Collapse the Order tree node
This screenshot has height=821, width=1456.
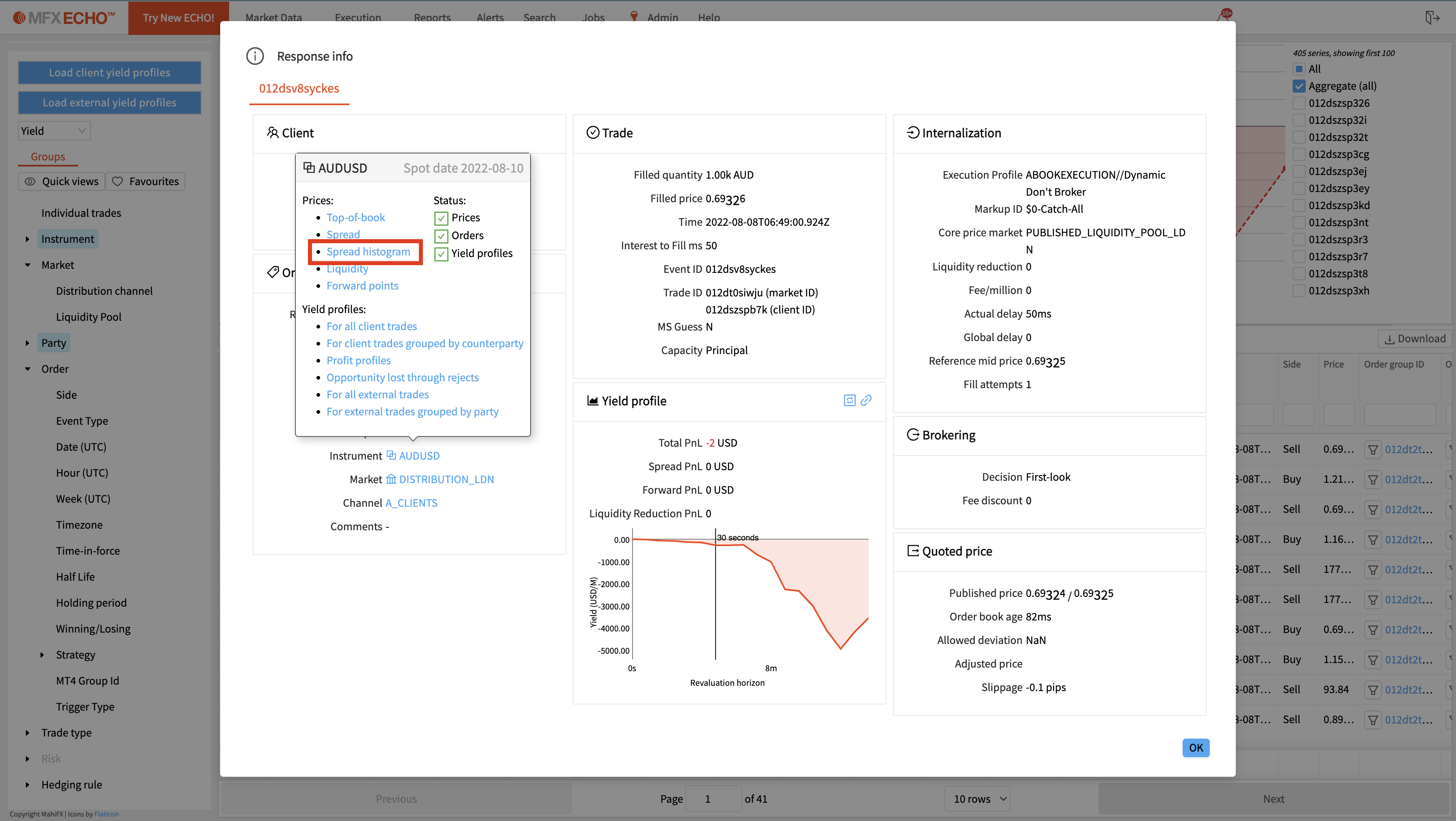click(27, 369)
